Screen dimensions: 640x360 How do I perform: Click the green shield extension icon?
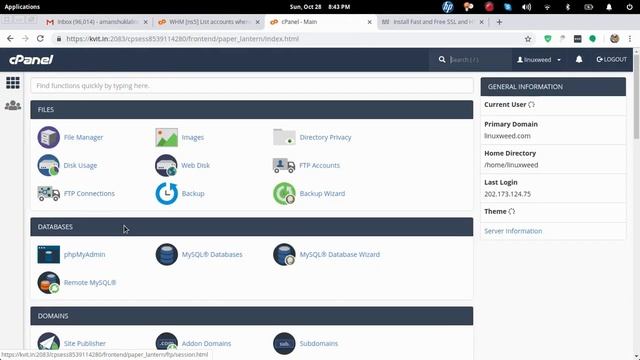coord(548,39)
